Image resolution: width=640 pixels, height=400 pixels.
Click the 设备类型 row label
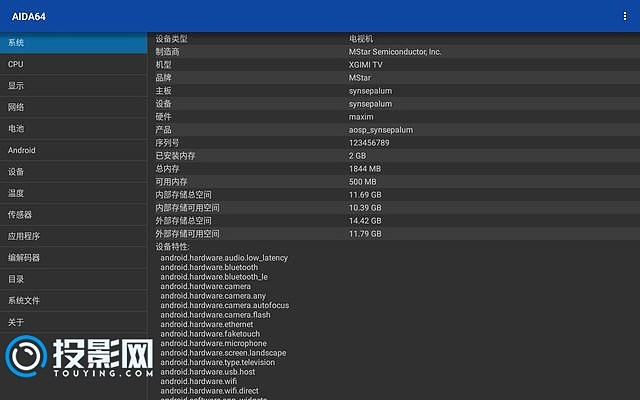171,39
